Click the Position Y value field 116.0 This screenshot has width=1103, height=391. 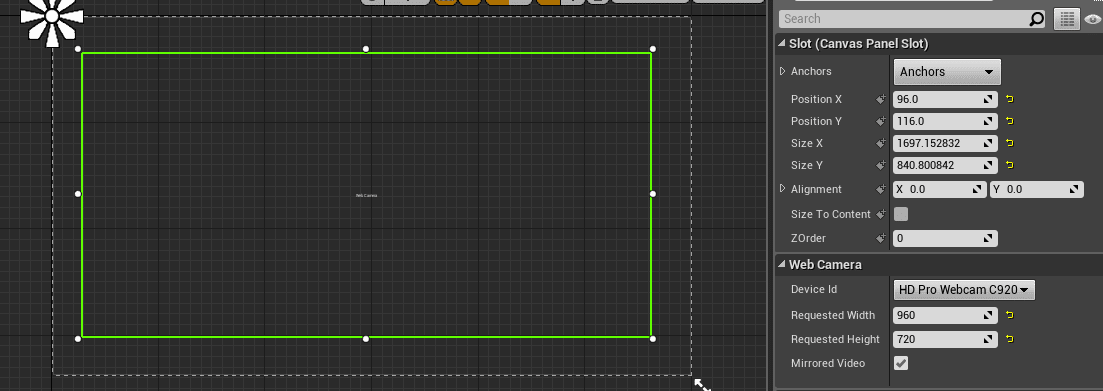945,121
